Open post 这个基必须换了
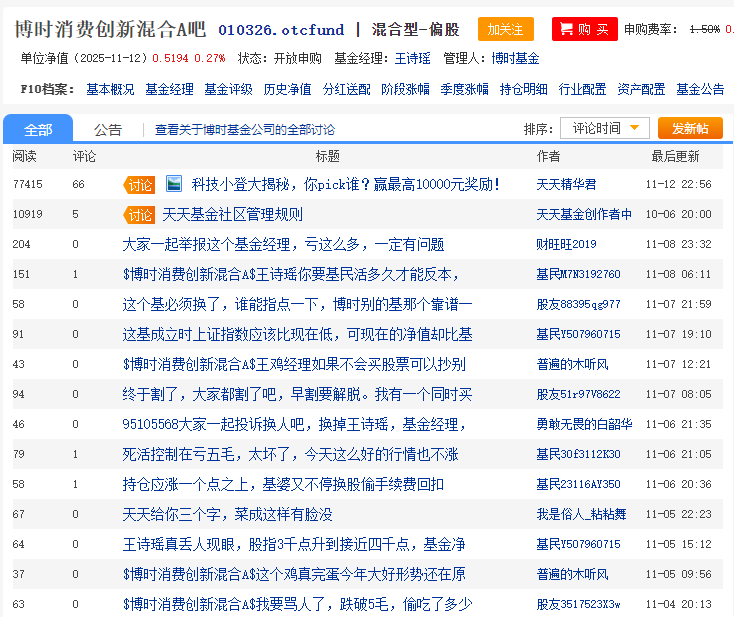This screenshot has height=617, width=734. coord(297,304)
